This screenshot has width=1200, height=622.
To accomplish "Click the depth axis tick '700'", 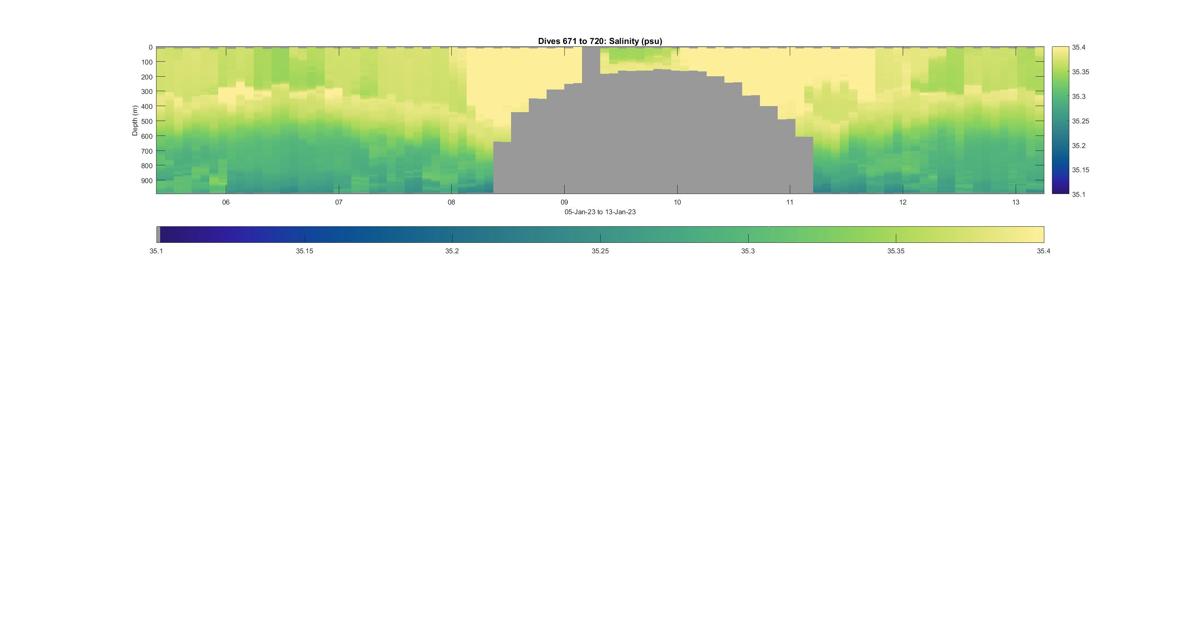I will [146, 151].
